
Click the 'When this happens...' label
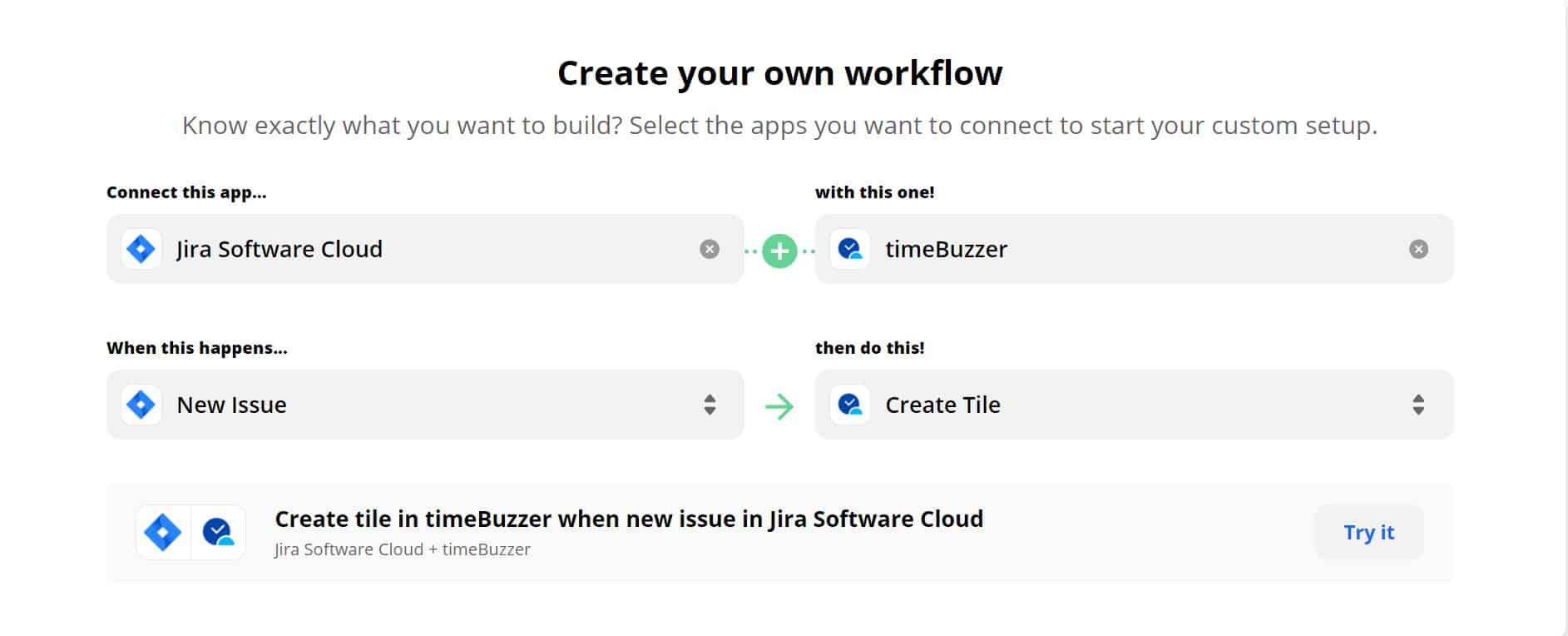[197, 348]
